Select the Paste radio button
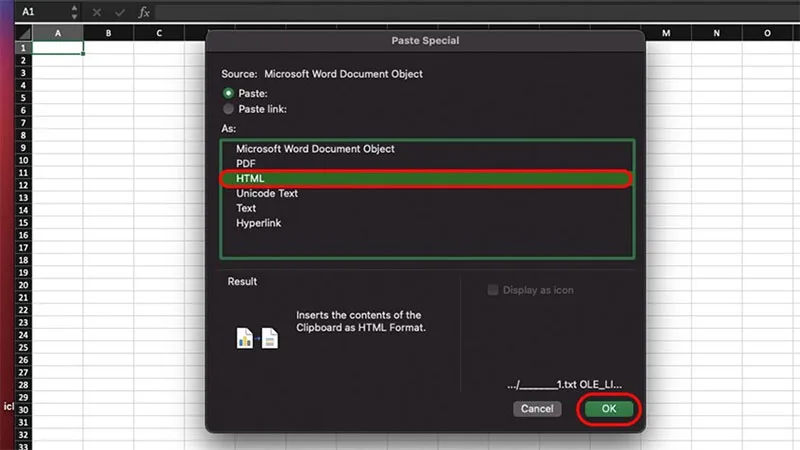Screen dimensions: 800x450 [x=228, y=93]
